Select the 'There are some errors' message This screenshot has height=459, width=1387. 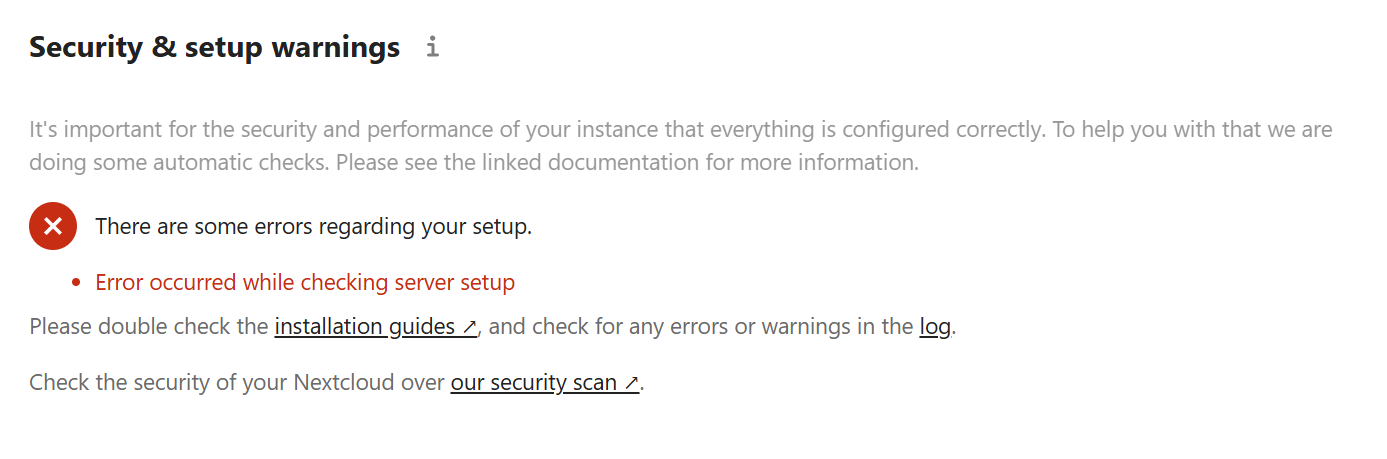tap(313, 227)
